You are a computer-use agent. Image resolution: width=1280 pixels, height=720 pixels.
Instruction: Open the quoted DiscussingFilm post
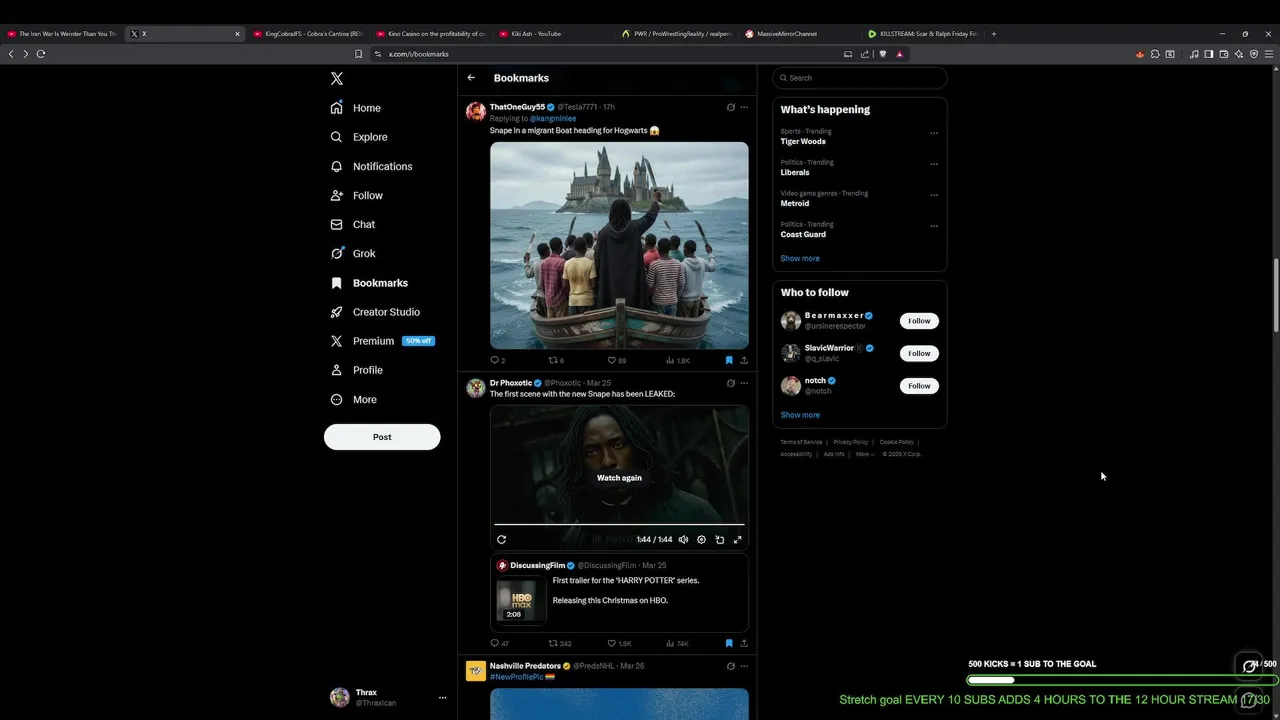click(x=619, y=592)
